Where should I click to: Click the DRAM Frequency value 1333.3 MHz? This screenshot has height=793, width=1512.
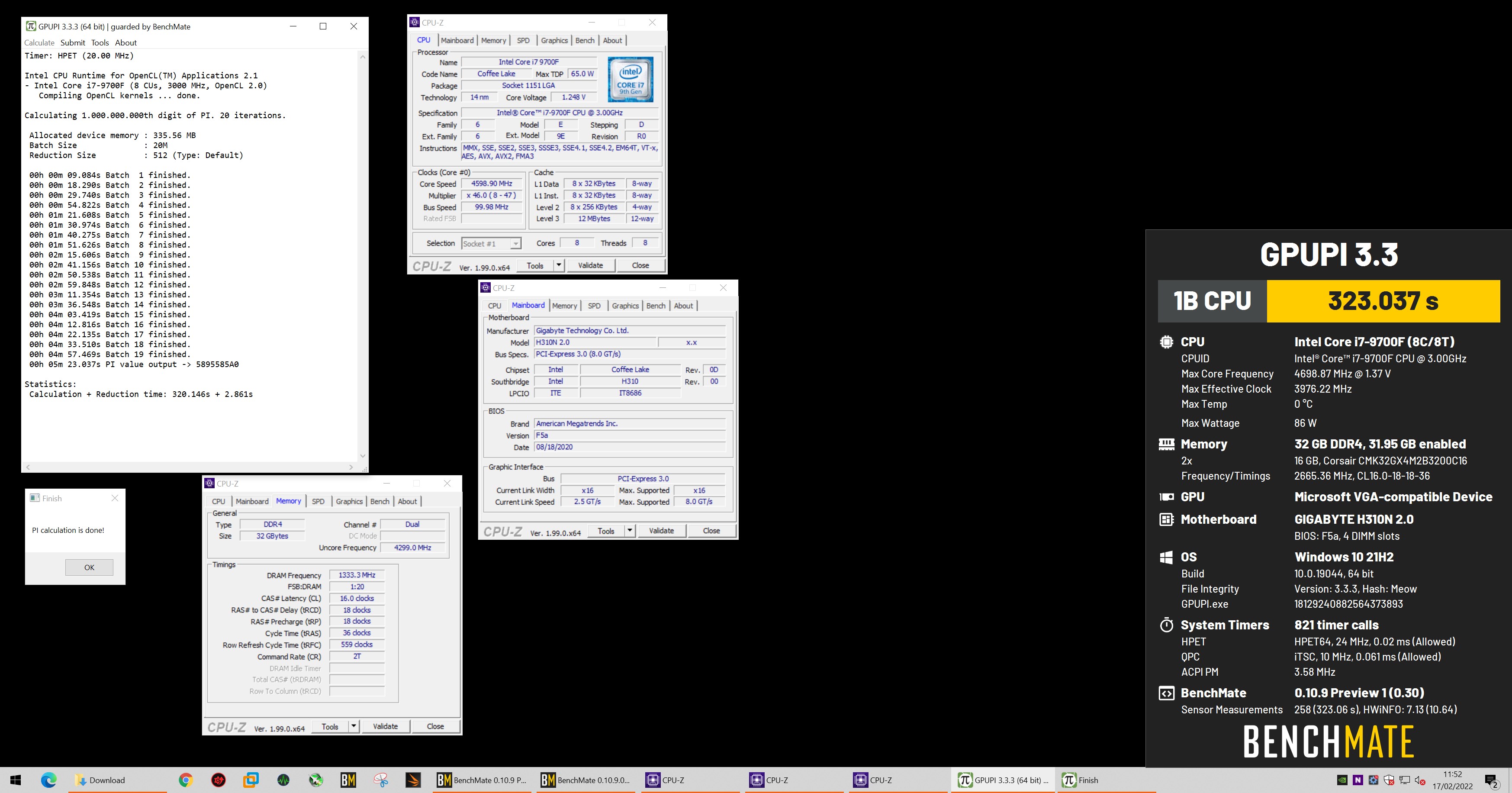click(357, 575)
